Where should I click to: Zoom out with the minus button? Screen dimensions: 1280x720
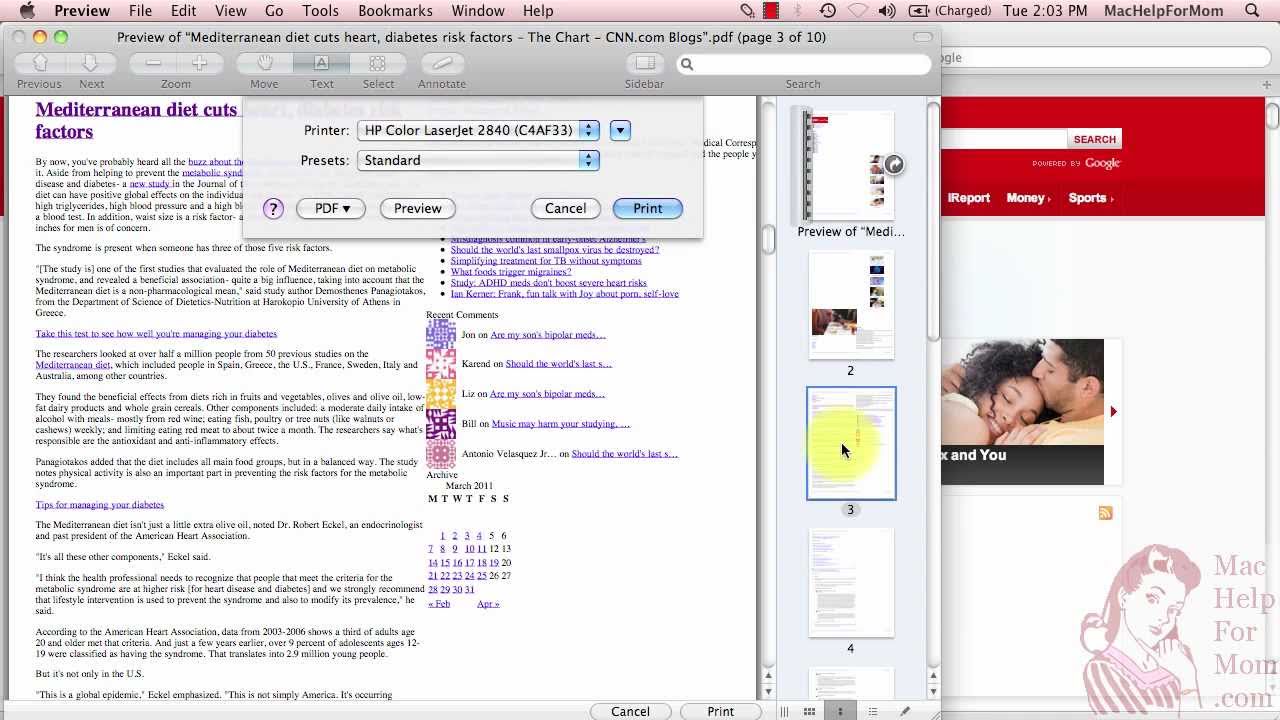pyautogui.click(x=153, y=63)
